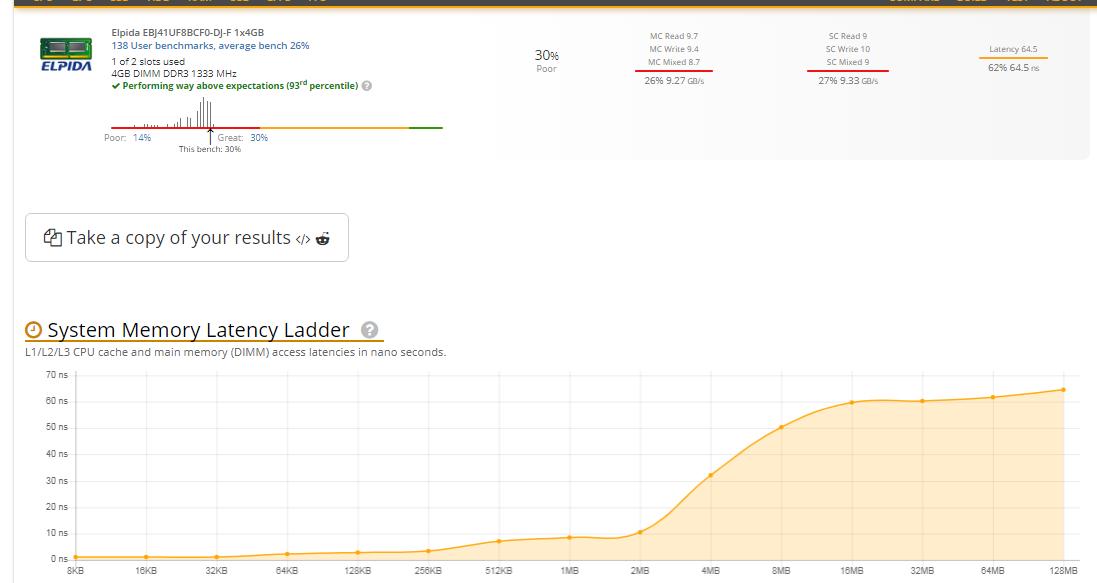The width and height of the screenshot is (1097, 583).
Task: Click the 16KB x-axis label
Action: click(146, 571)
